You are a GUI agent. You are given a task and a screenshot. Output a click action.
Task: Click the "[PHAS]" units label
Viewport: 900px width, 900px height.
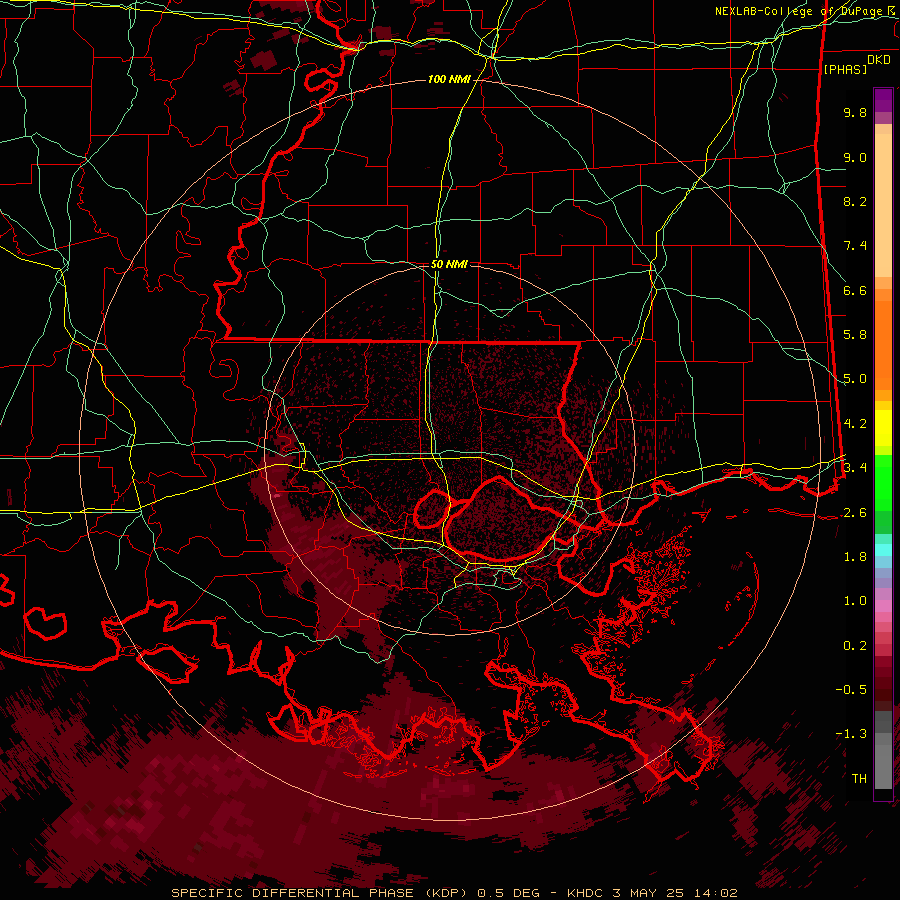[845, 69]
